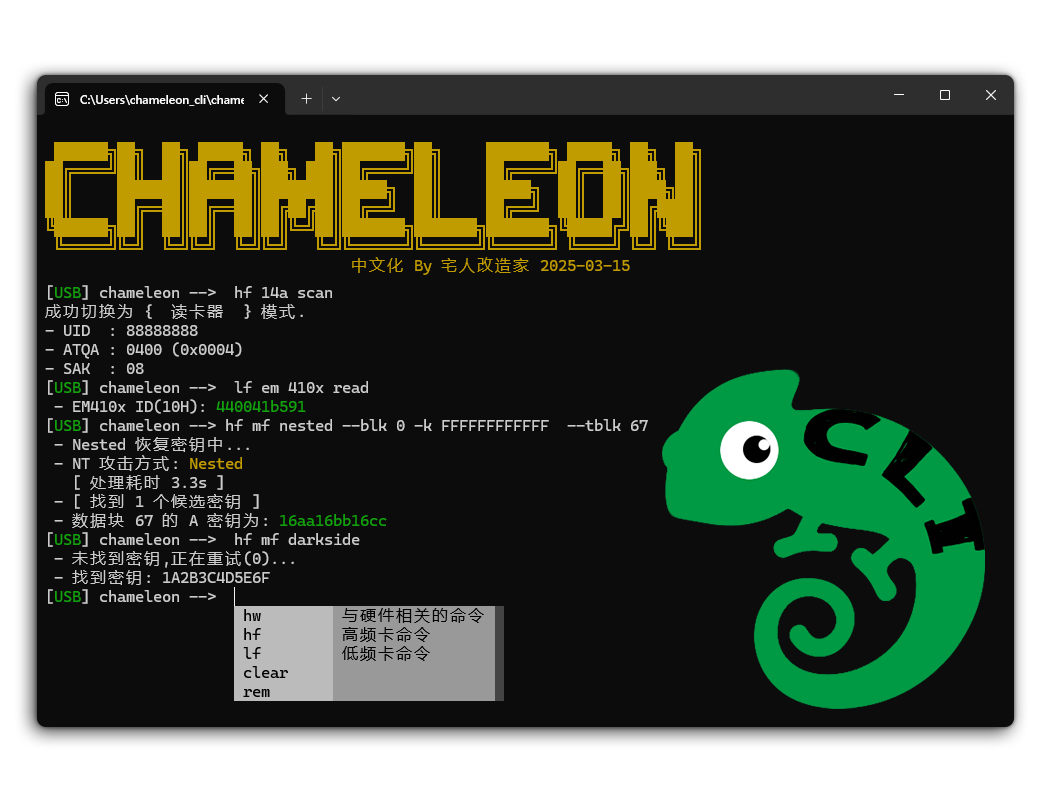The image size is (1050, 800).
Task: Maximize the terminal window
Action: point(945,95)
